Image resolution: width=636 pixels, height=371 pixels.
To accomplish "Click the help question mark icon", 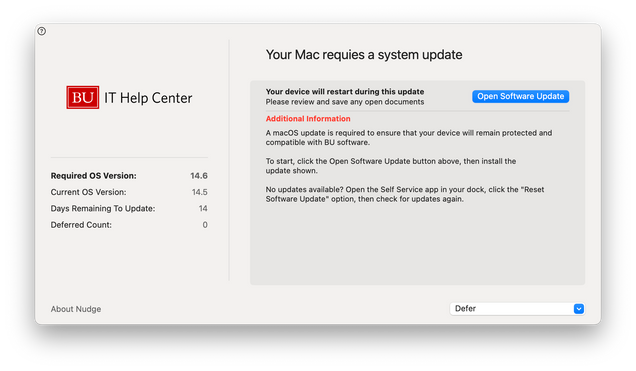I will pos(41,31).
